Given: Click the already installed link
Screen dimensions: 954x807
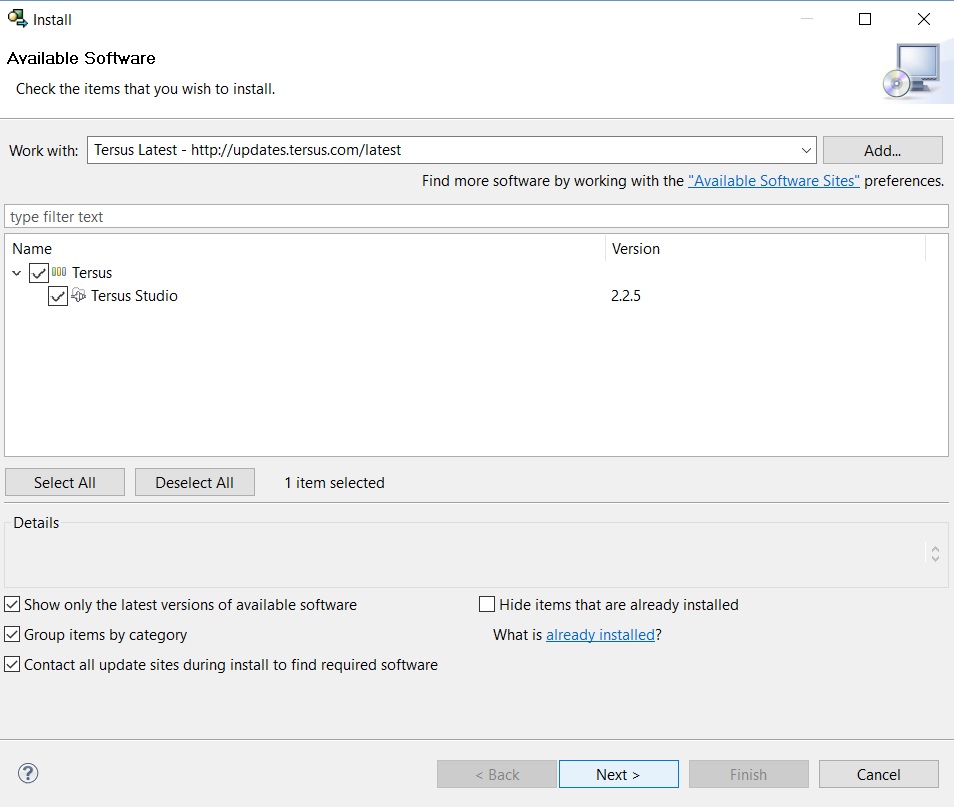Looking at the screenshot, I should (600, 634).
